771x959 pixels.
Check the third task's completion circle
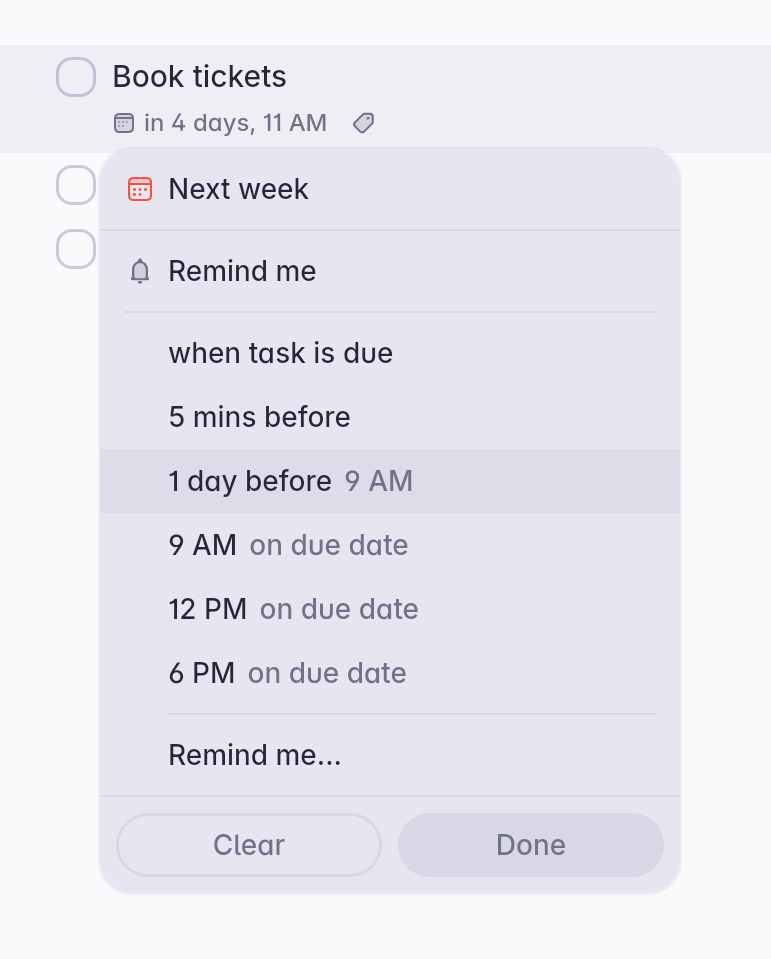coord(76,249)
